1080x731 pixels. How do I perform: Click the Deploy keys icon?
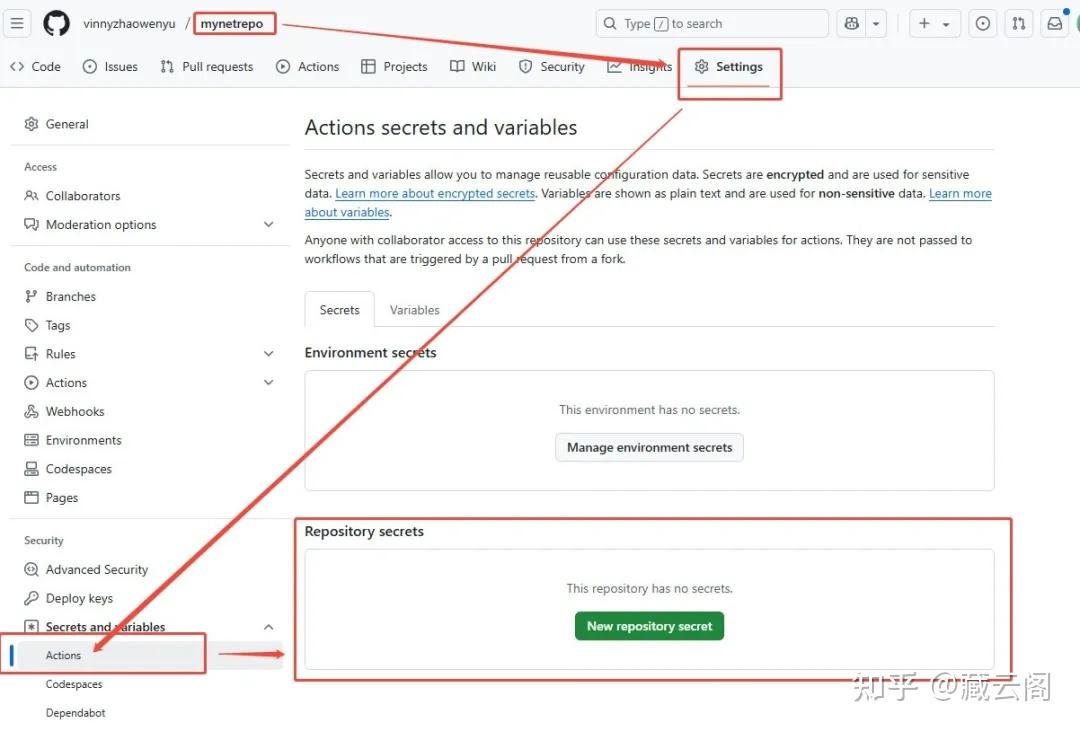(31, 598)
